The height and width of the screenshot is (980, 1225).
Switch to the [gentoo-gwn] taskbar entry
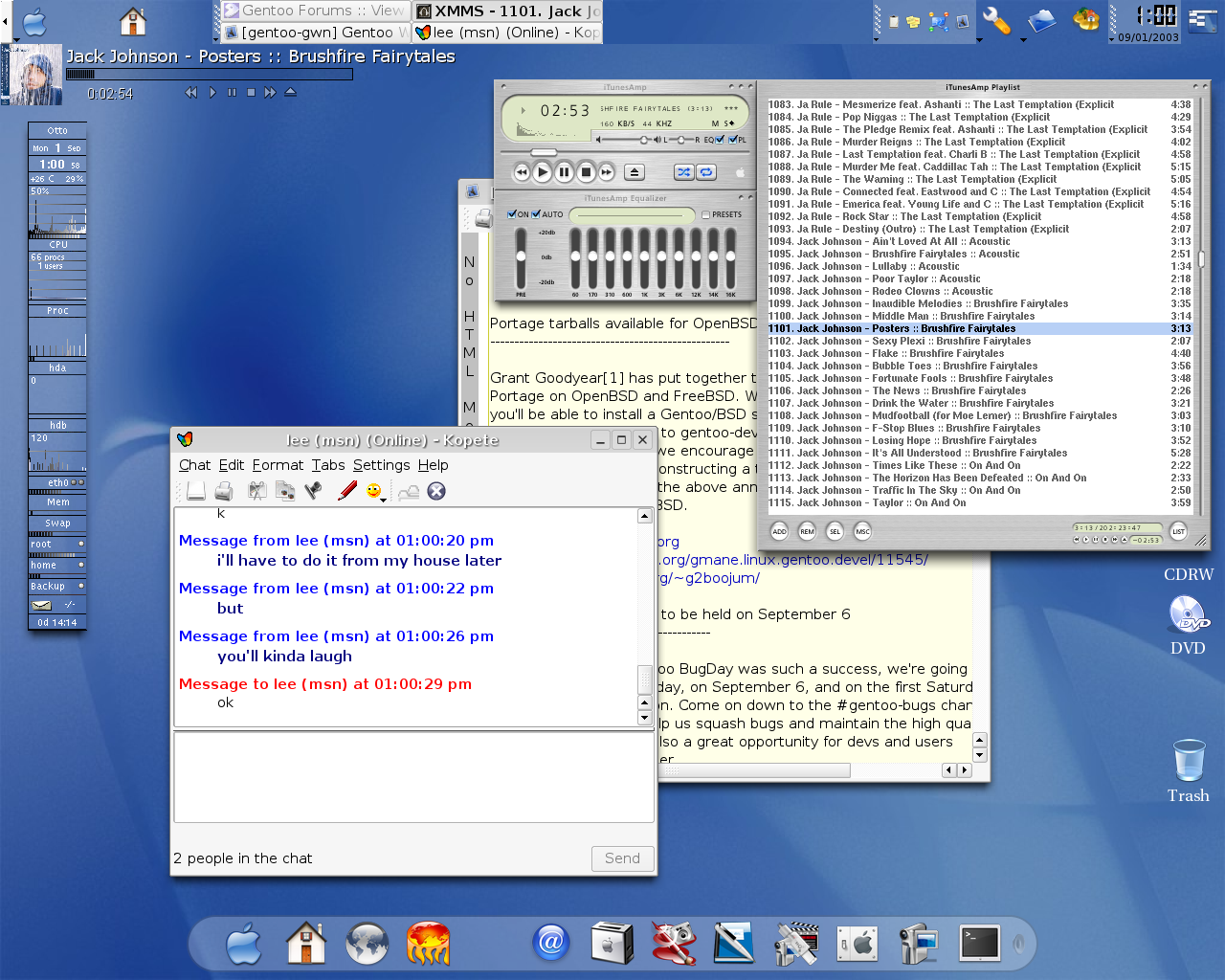click(x=315, y=33)
